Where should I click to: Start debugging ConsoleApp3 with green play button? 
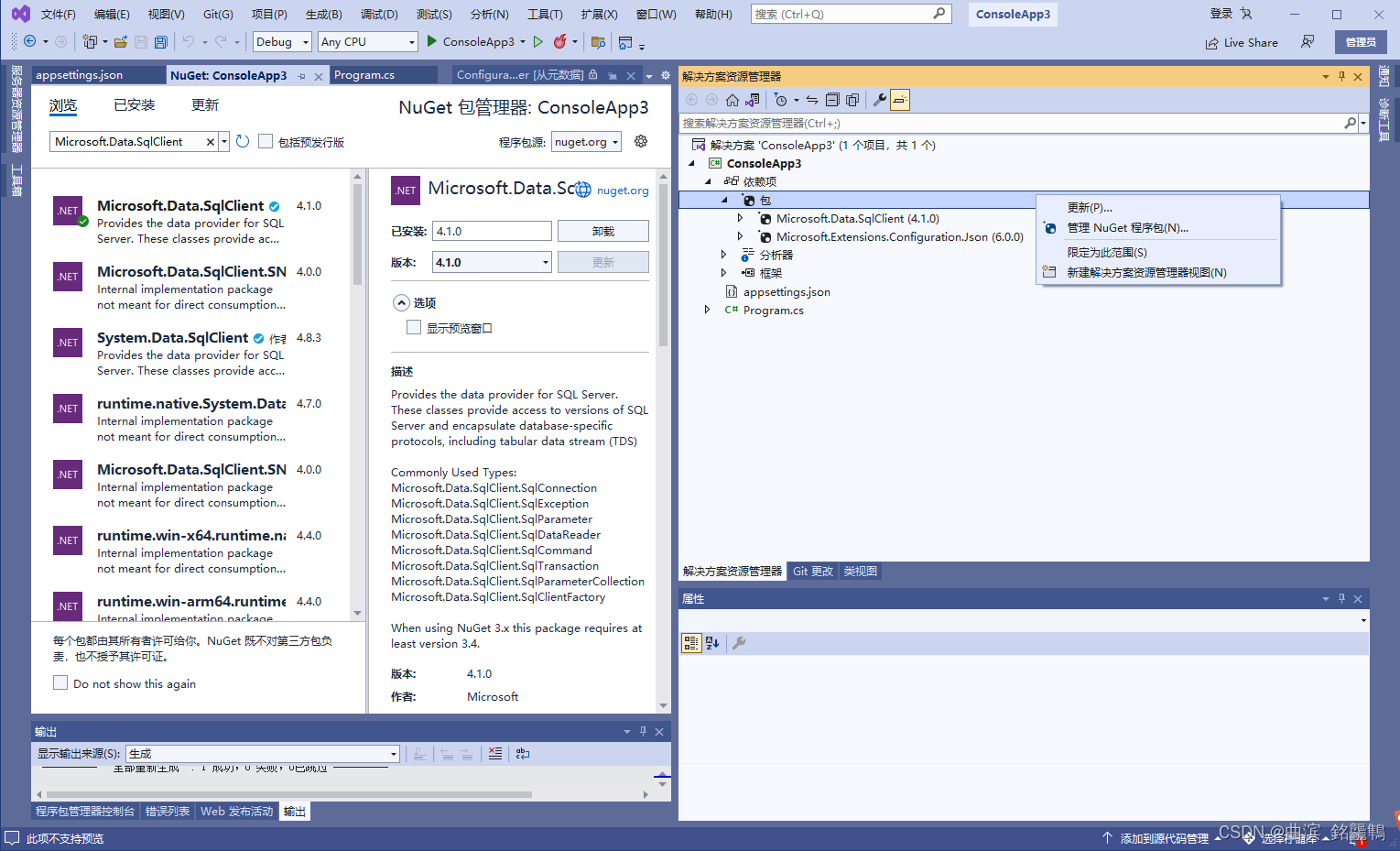[432, 41]
